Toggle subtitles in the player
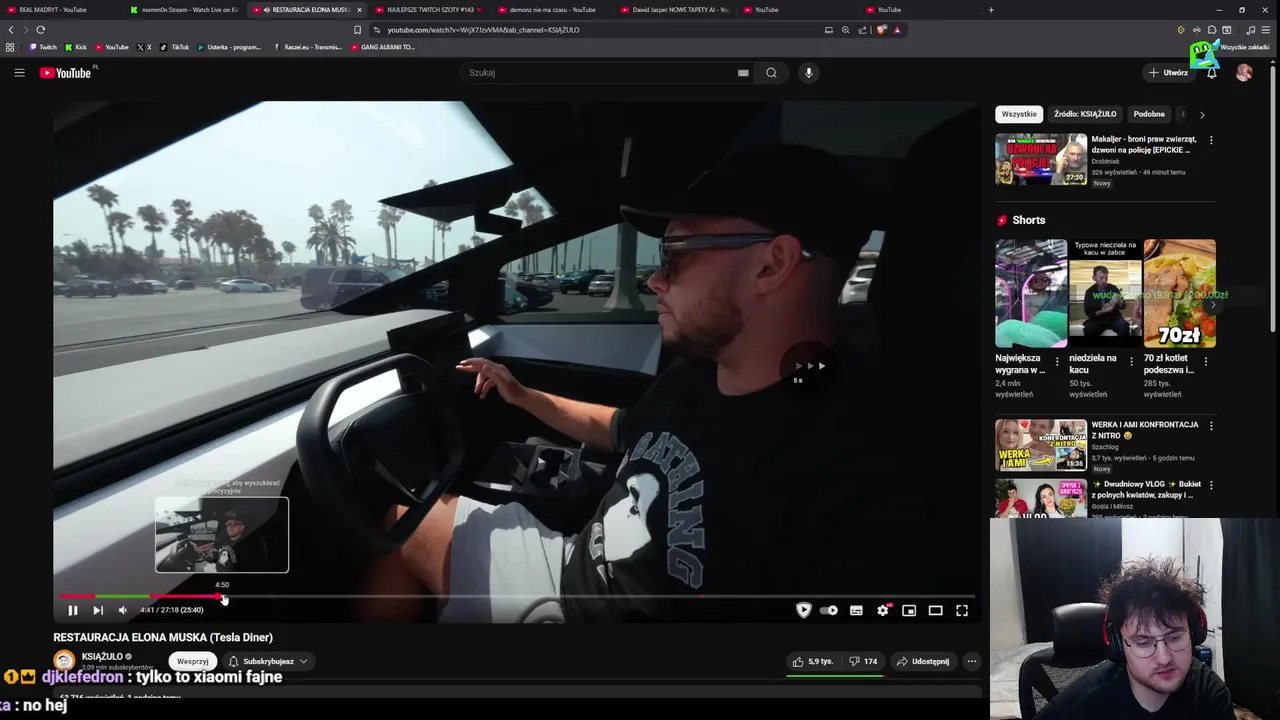The height and width of the screenshot is (720, 1280). click(856, 610)
